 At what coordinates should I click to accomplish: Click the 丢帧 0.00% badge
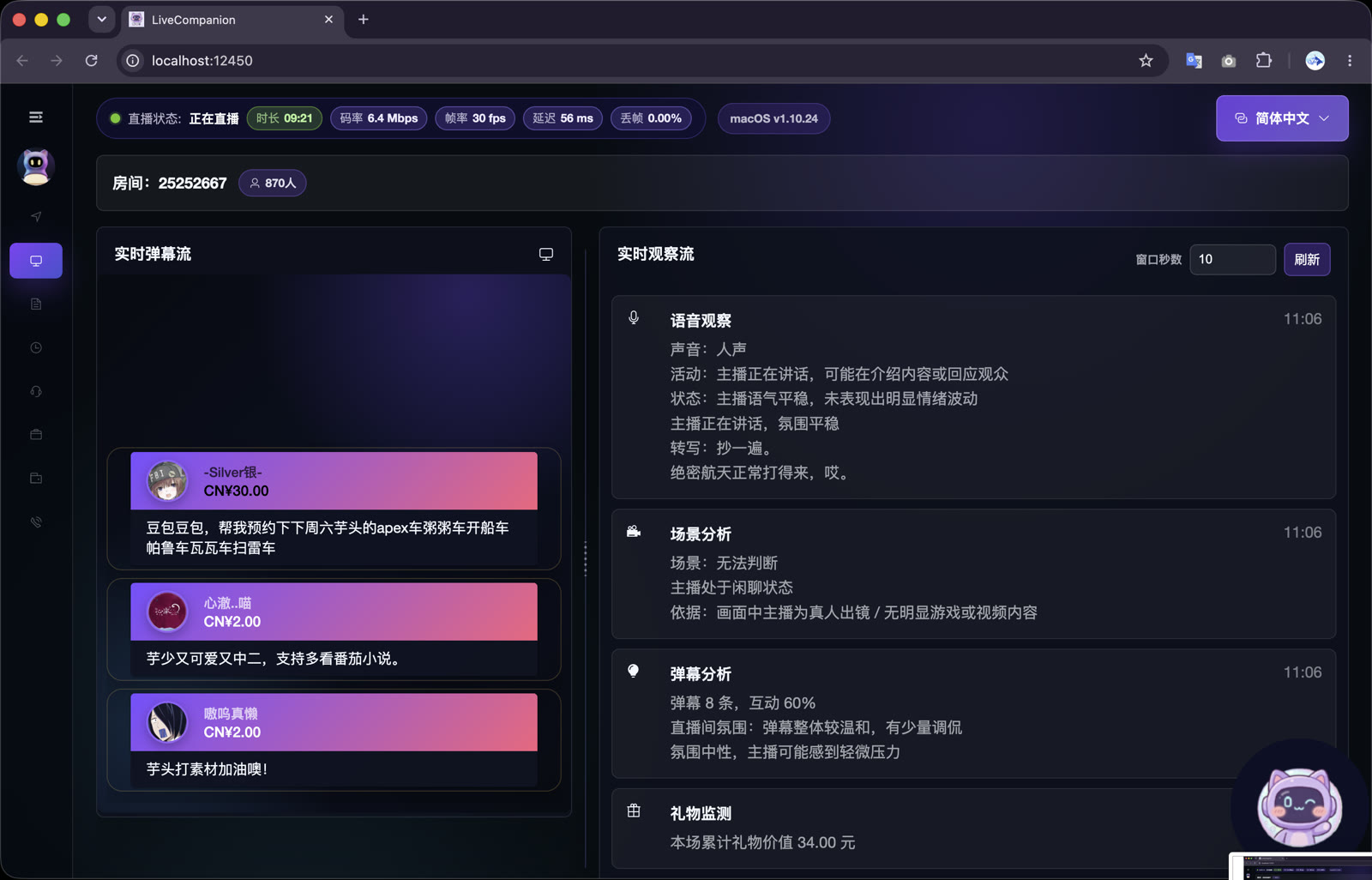(651, 118)
